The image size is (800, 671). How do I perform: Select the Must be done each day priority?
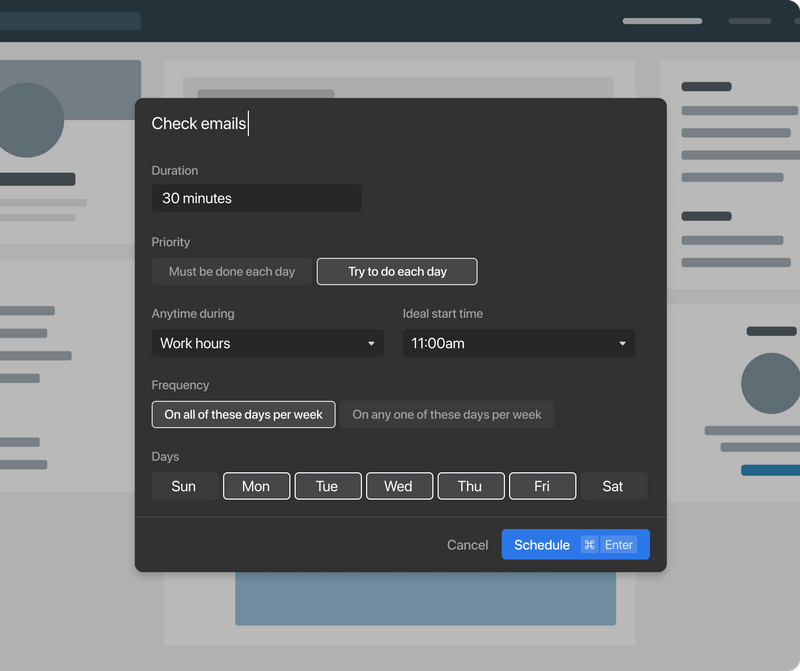click(232, 271)
